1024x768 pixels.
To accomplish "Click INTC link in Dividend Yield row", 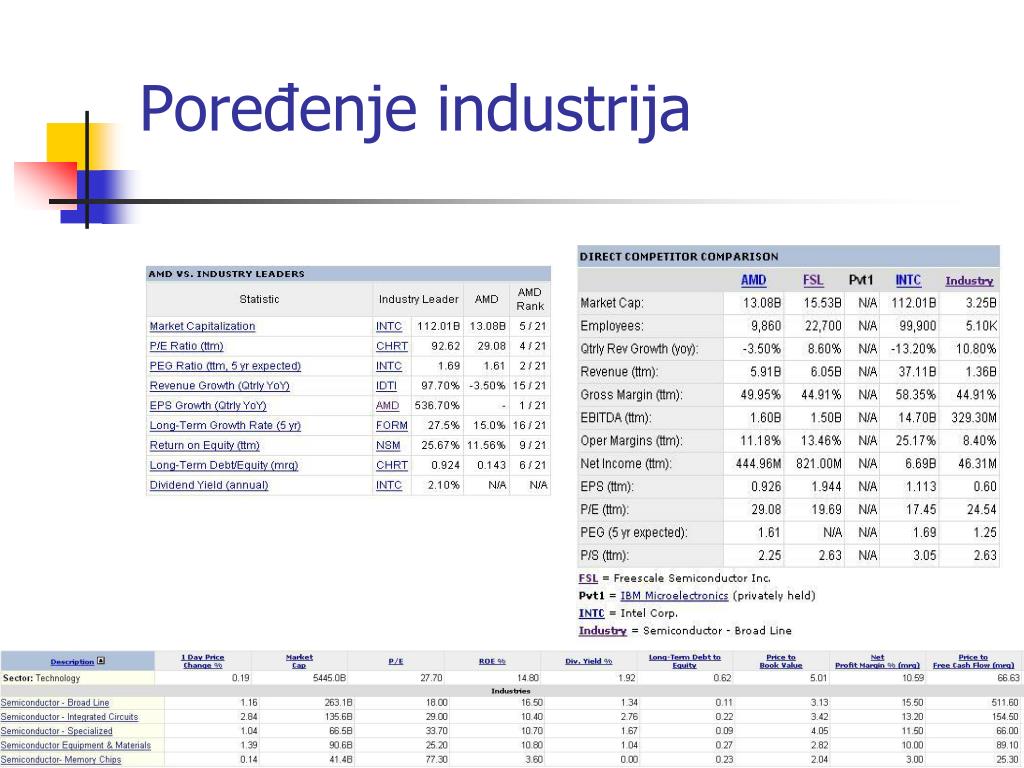I will tap(389, 485).
